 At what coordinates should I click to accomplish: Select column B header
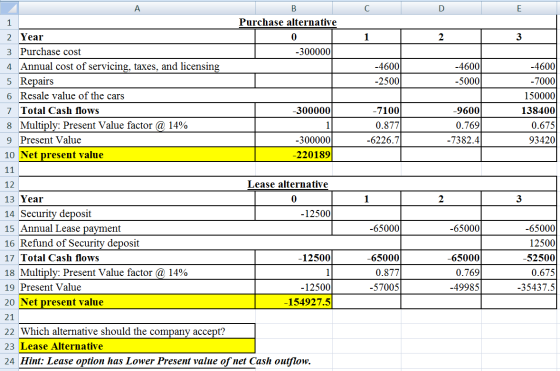click(294, 8)
